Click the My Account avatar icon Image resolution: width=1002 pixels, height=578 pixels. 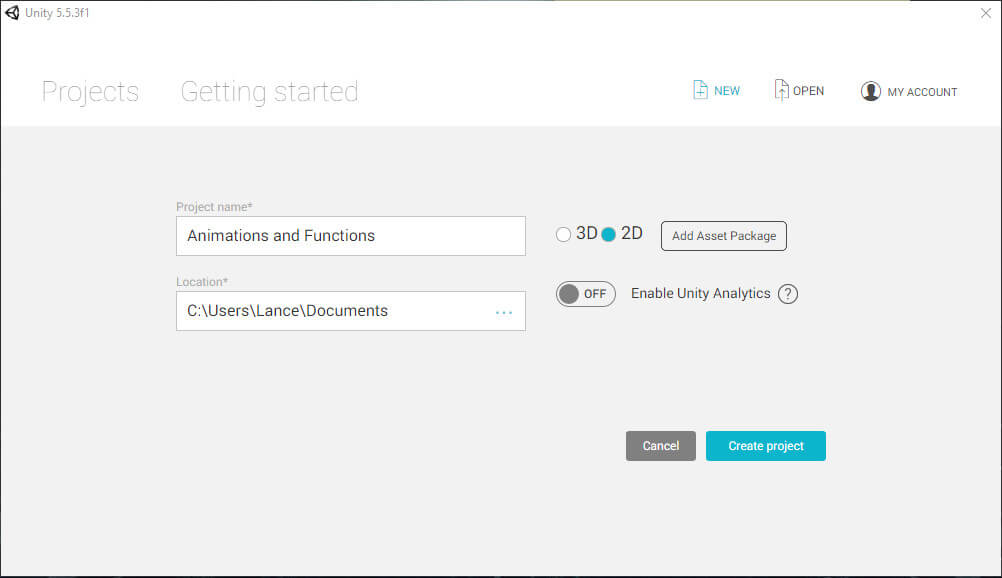pos(870,91)
